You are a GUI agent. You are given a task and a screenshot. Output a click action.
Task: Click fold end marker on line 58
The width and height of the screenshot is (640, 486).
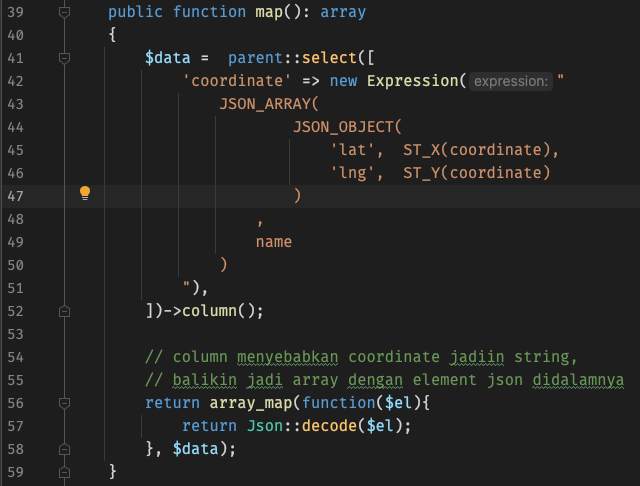point(65,449)
